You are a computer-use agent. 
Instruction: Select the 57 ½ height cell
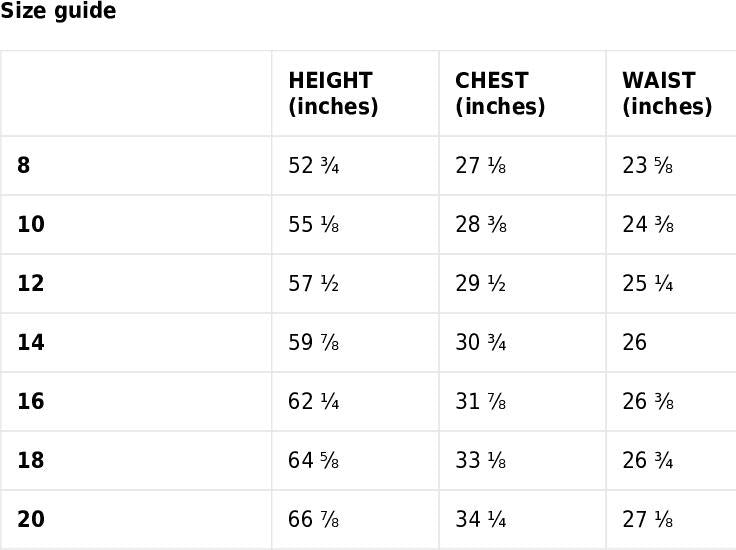click(314, 284)
